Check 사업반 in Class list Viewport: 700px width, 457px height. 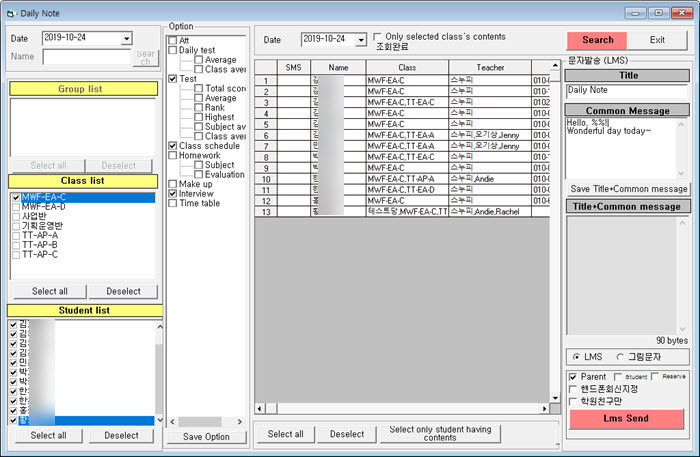16,216
